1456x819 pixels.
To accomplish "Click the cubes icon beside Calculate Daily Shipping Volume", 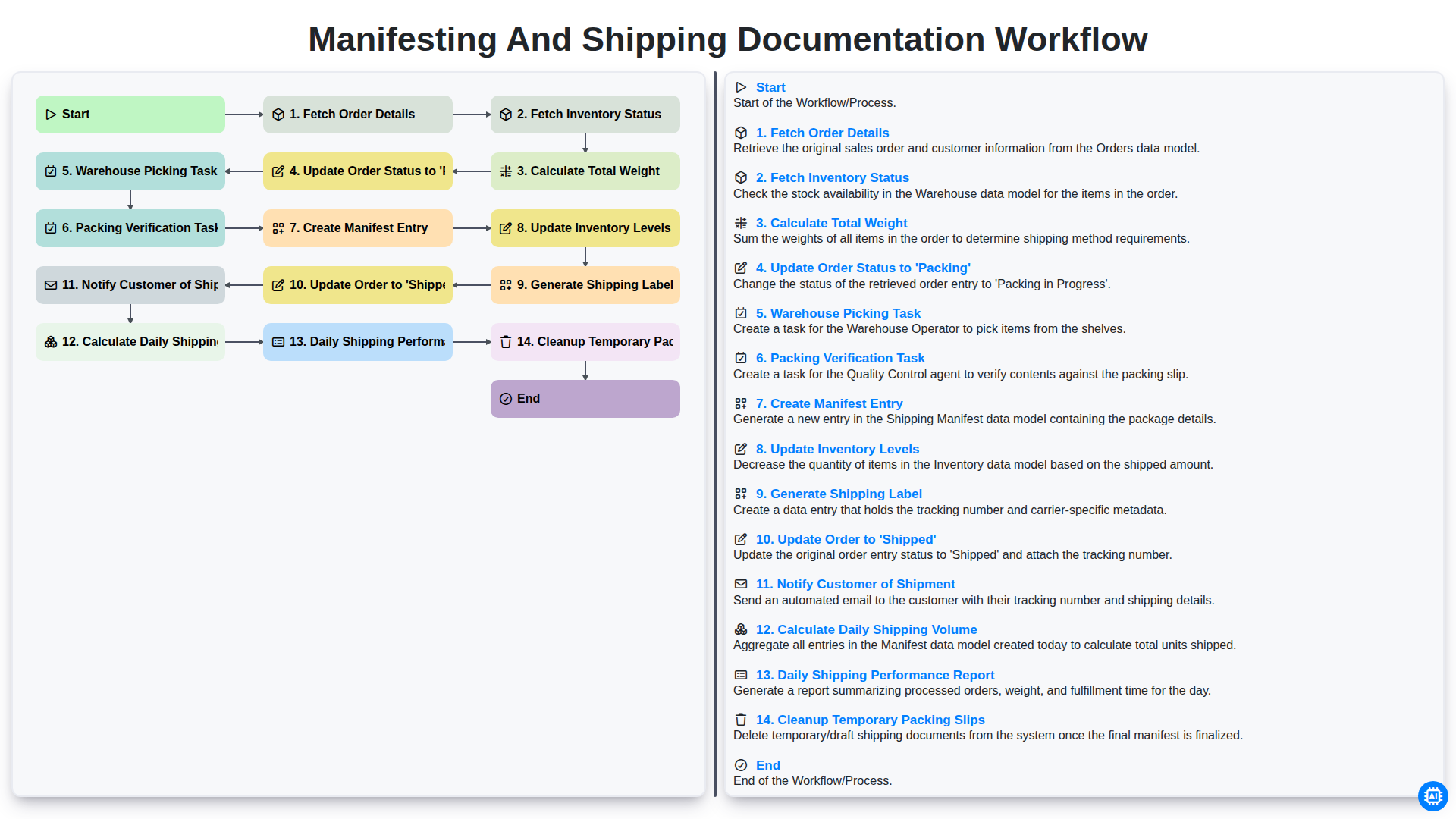I will tap(741, 629).
